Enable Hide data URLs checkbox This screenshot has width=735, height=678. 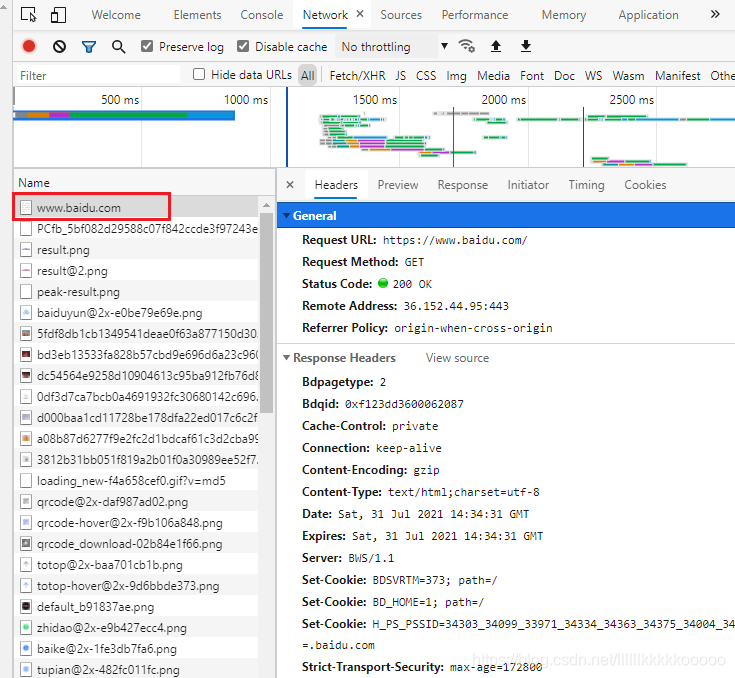pos(199,74)
